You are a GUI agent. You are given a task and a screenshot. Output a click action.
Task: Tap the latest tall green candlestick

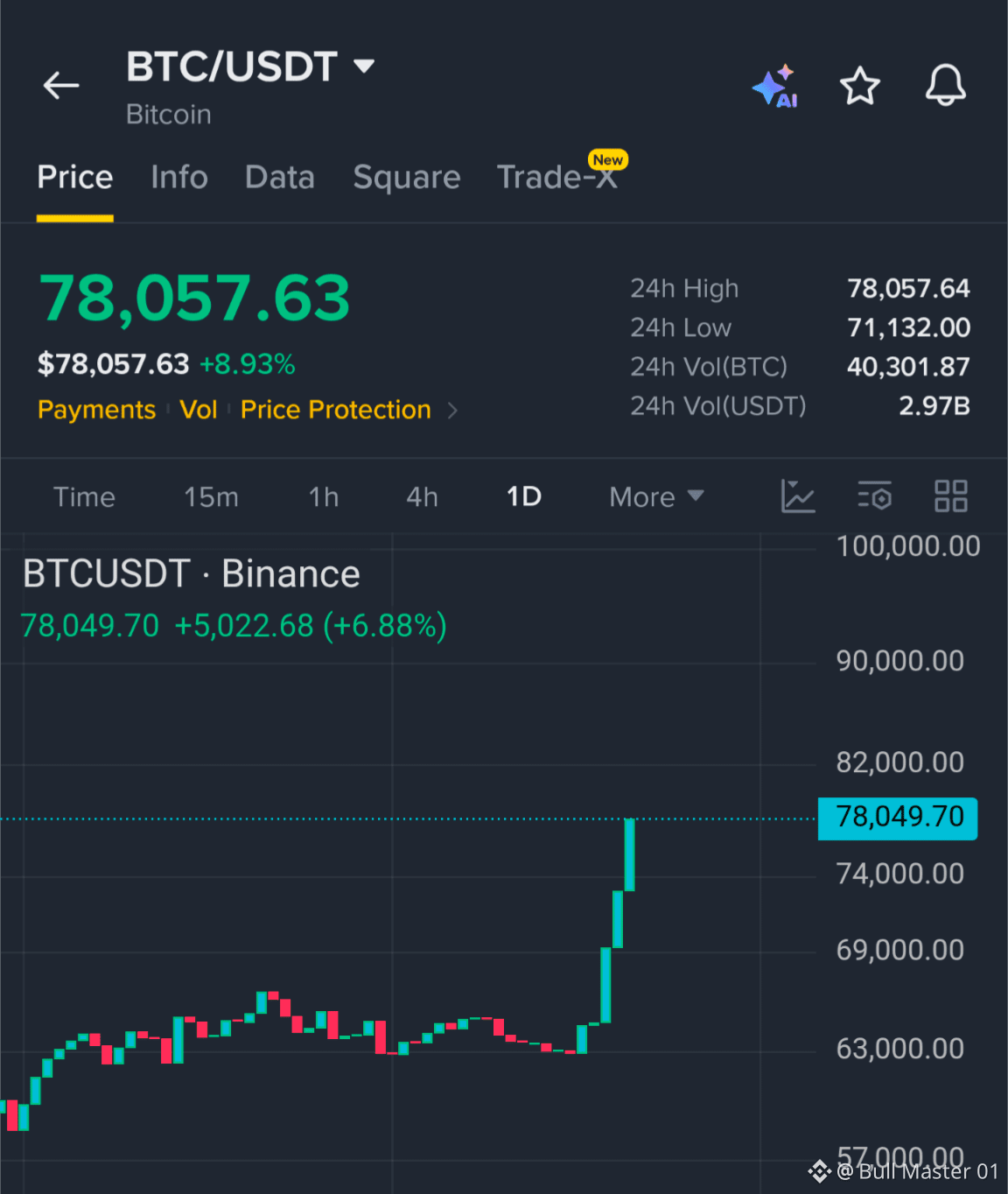[x=629, y=854]
